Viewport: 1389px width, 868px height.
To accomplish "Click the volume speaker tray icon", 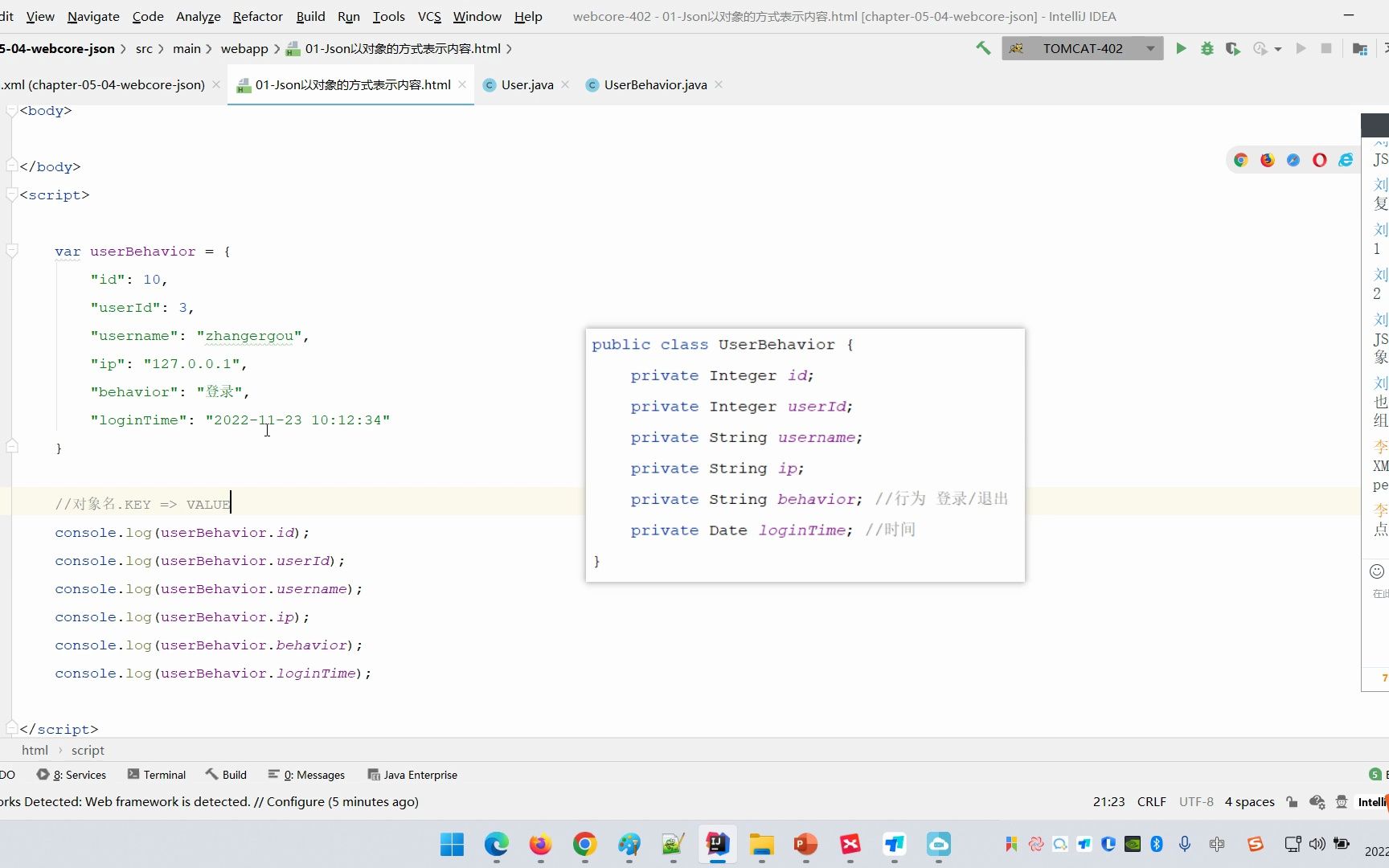I will [1317, 844].
